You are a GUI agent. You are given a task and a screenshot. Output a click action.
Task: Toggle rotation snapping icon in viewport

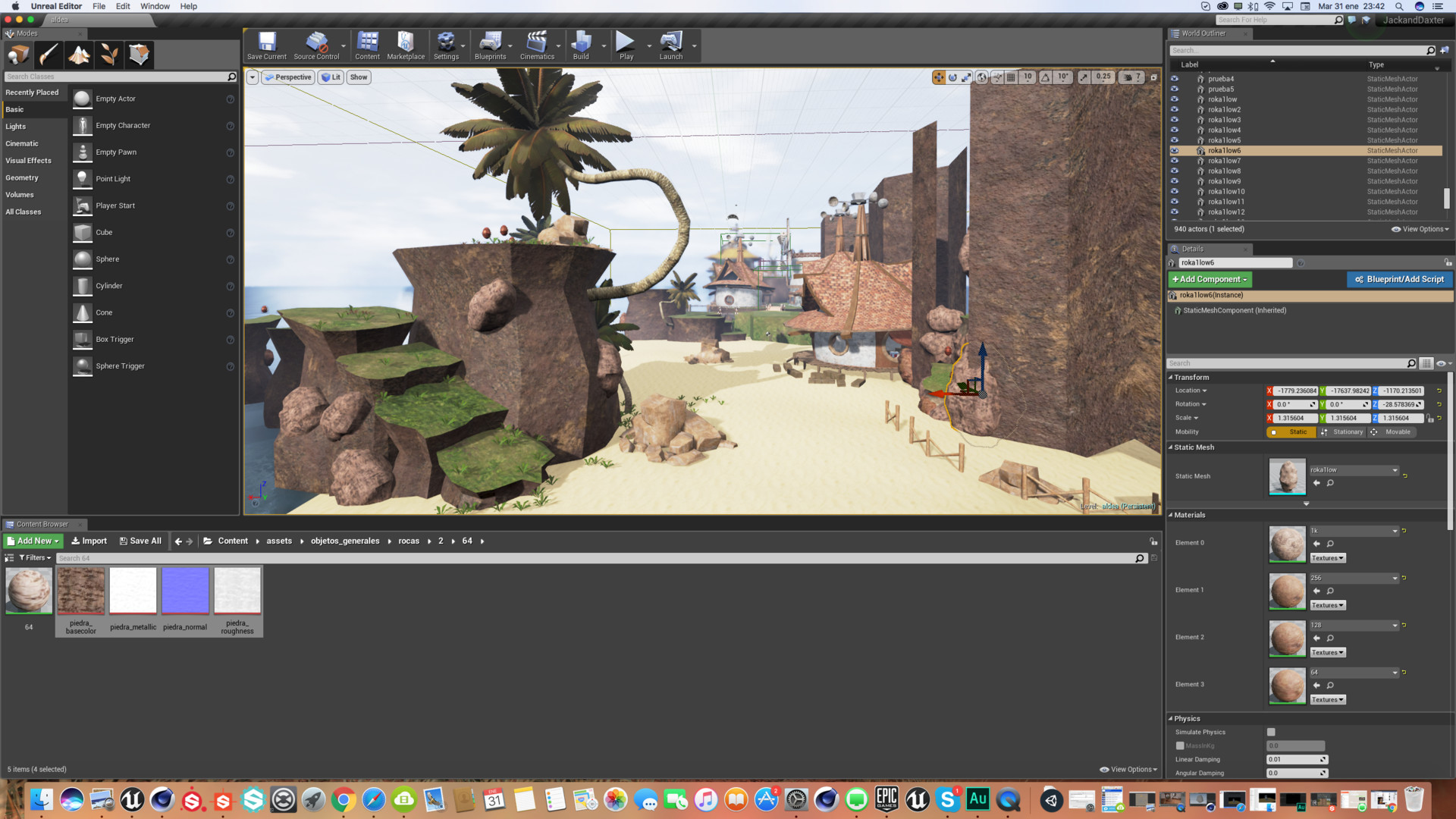point(1046,77)
